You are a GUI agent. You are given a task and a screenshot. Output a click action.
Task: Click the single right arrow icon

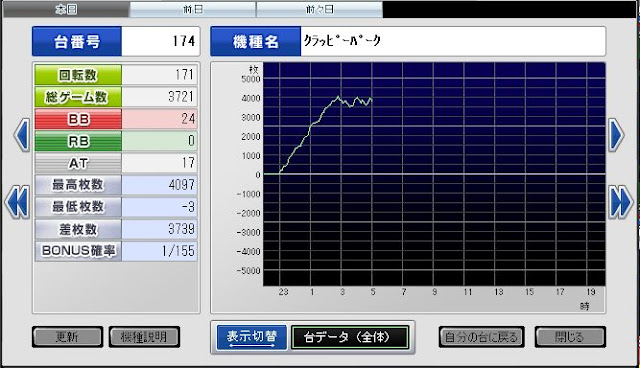coord(616,135)
